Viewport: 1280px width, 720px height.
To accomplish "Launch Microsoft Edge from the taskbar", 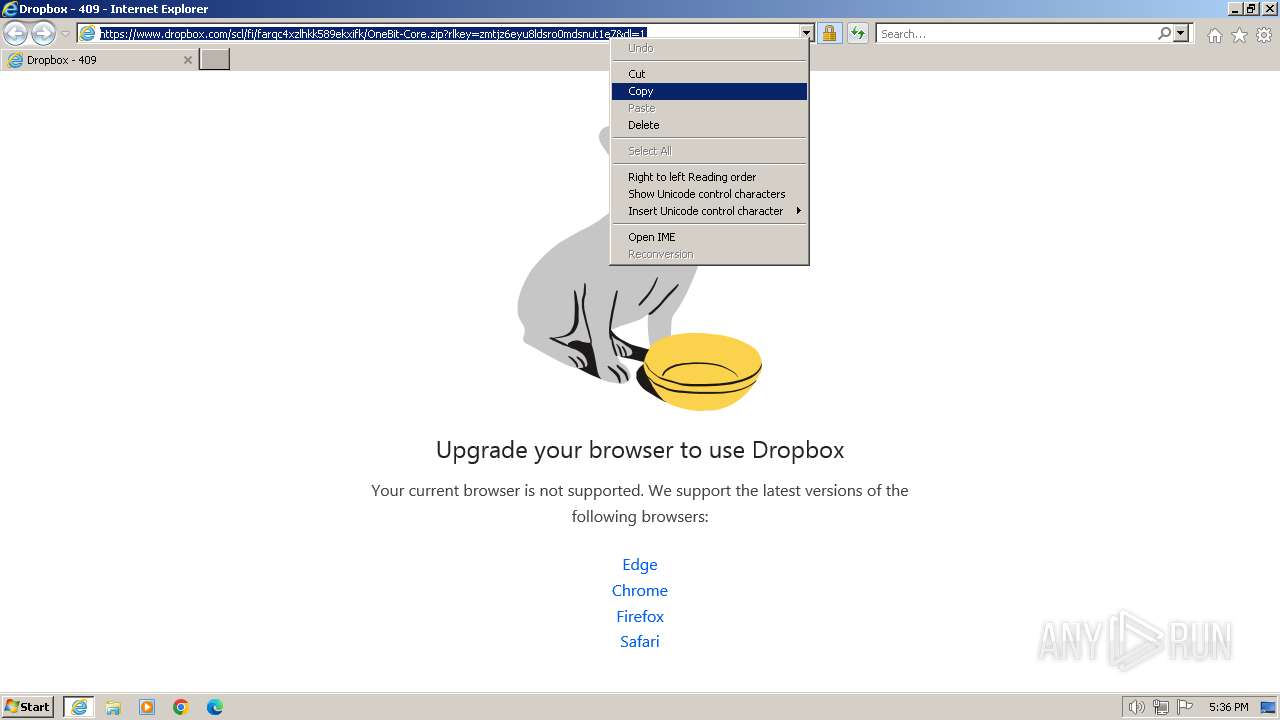I will 215,707.
